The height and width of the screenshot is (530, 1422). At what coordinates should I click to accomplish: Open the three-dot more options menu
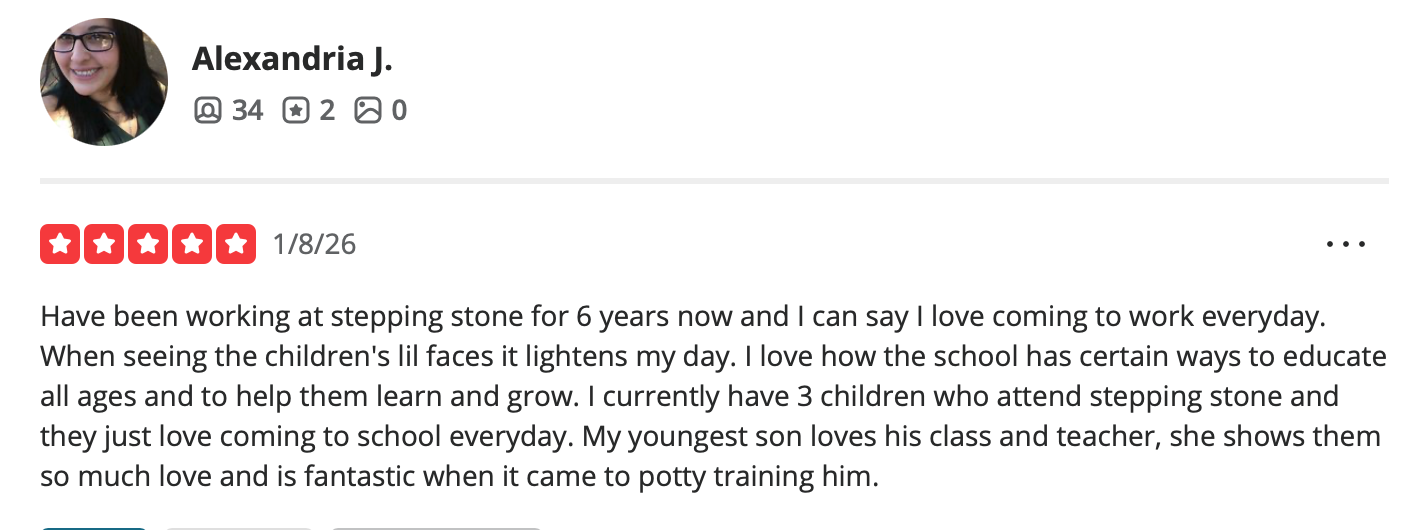[1345, 244]
